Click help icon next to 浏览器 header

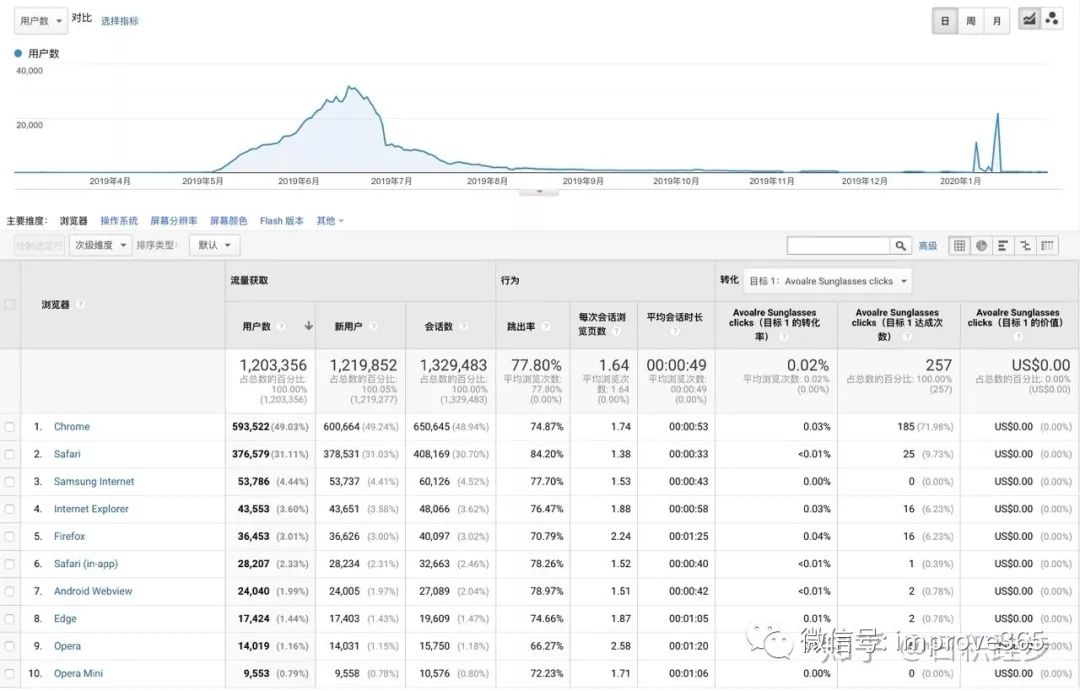tap(81, 304)
